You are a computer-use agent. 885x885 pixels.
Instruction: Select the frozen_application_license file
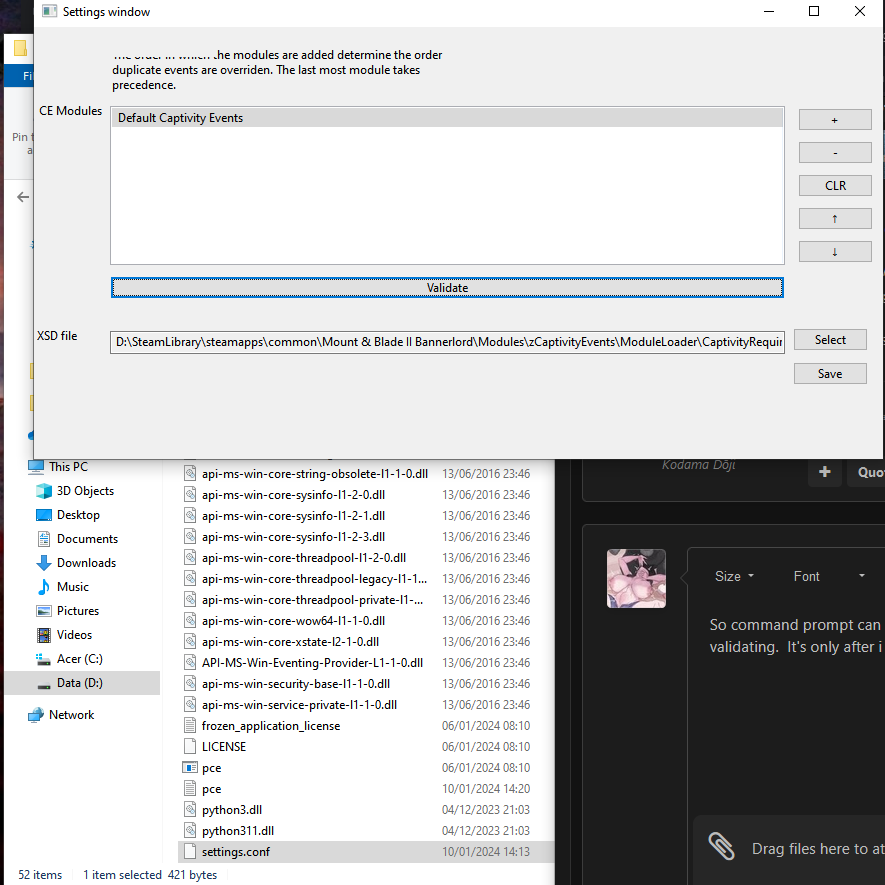270,726
